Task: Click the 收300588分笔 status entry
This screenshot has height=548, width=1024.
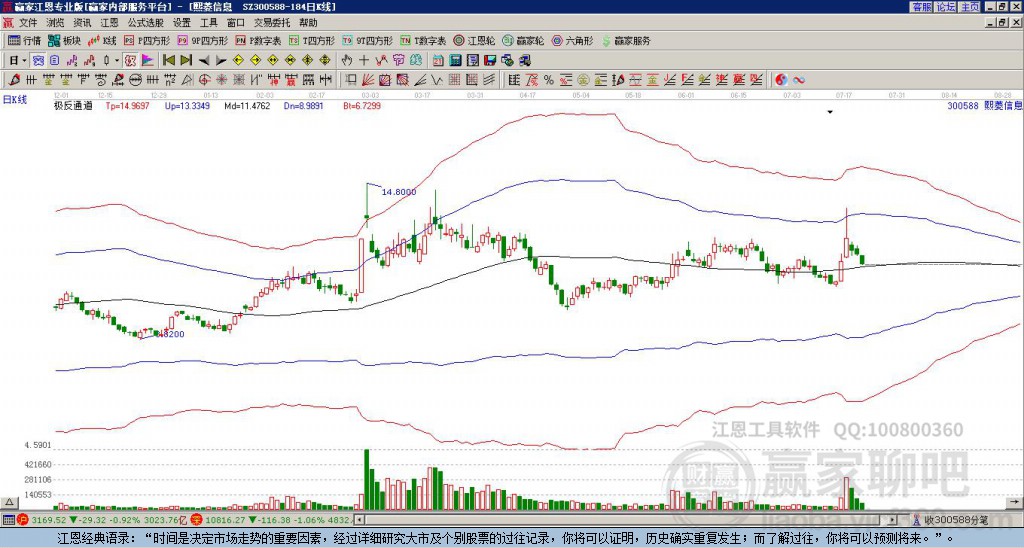Action: (x=950, y=520)
